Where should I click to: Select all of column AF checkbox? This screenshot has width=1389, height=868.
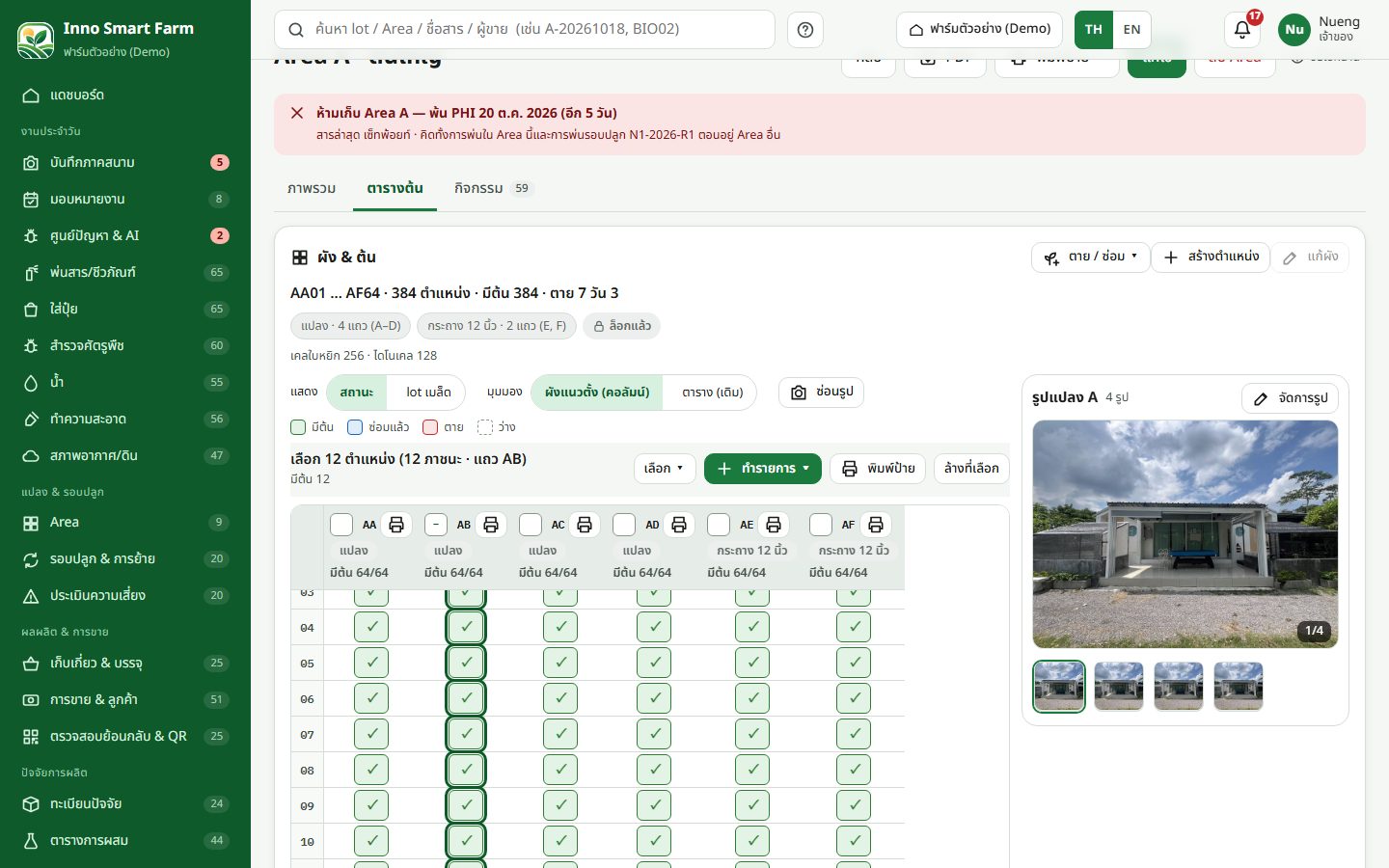821,525
